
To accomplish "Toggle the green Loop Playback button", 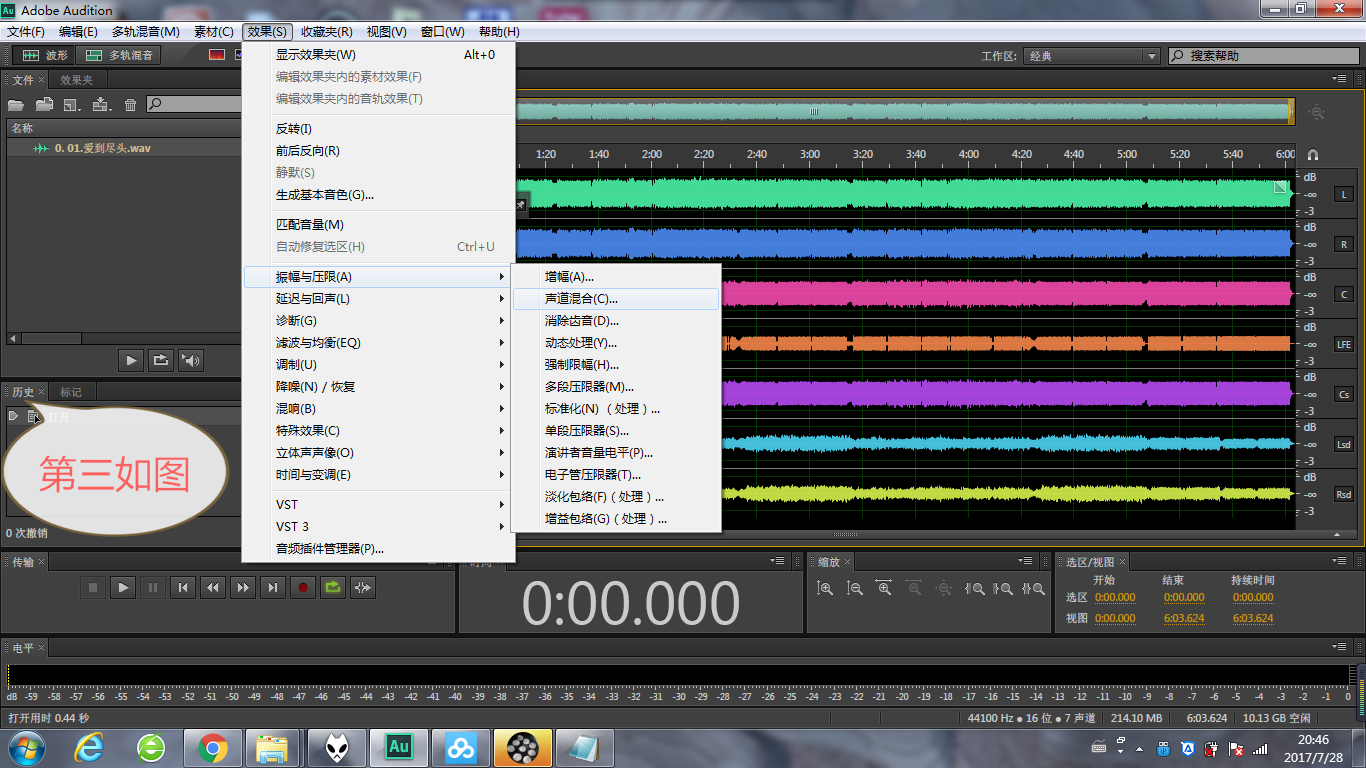I will pos(333,588).
